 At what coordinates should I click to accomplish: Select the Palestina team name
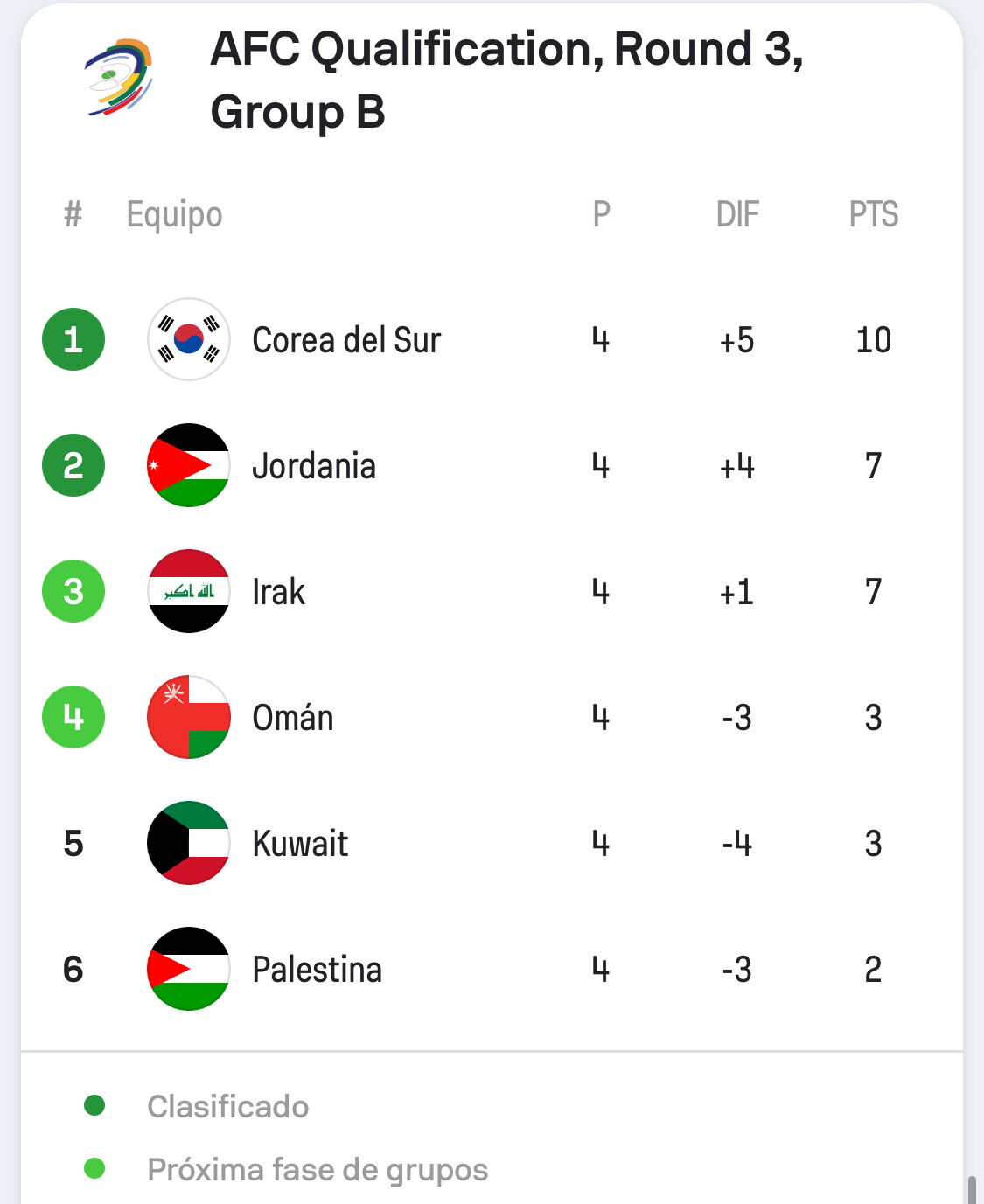[317, 970]
